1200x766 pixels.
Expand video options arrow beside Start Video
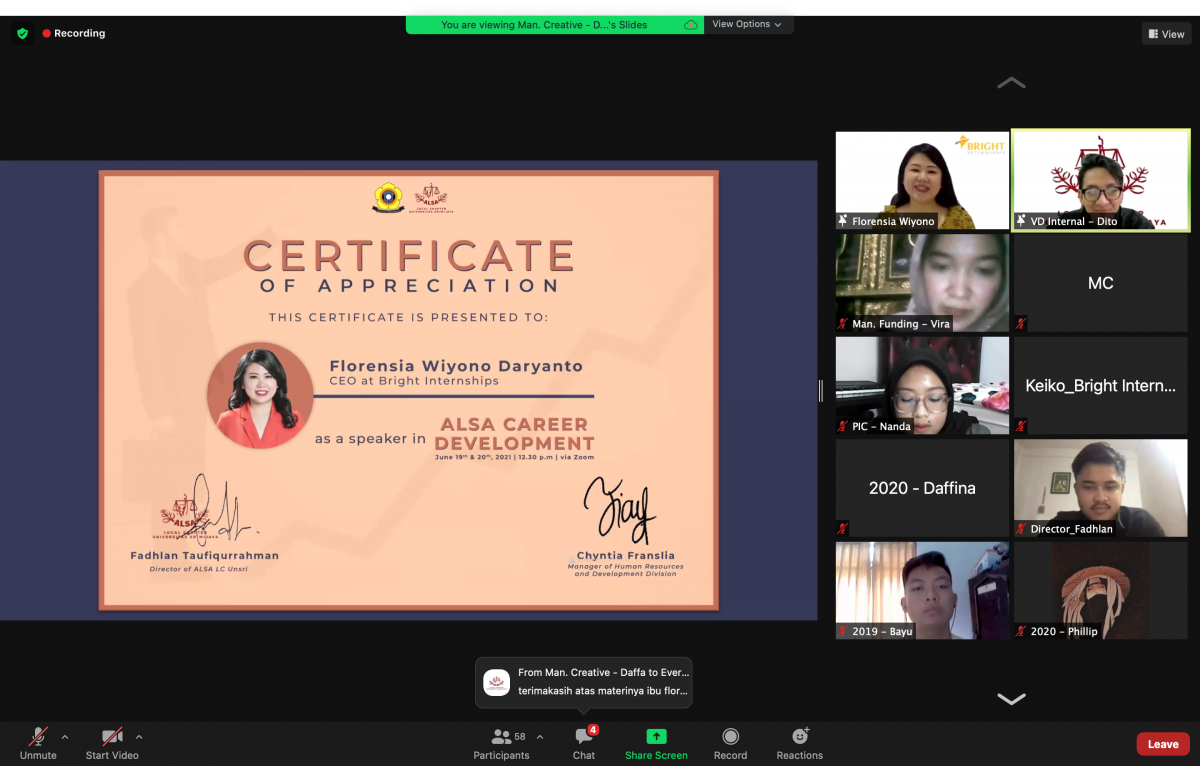pyautogui.click(x=139, y=737)
